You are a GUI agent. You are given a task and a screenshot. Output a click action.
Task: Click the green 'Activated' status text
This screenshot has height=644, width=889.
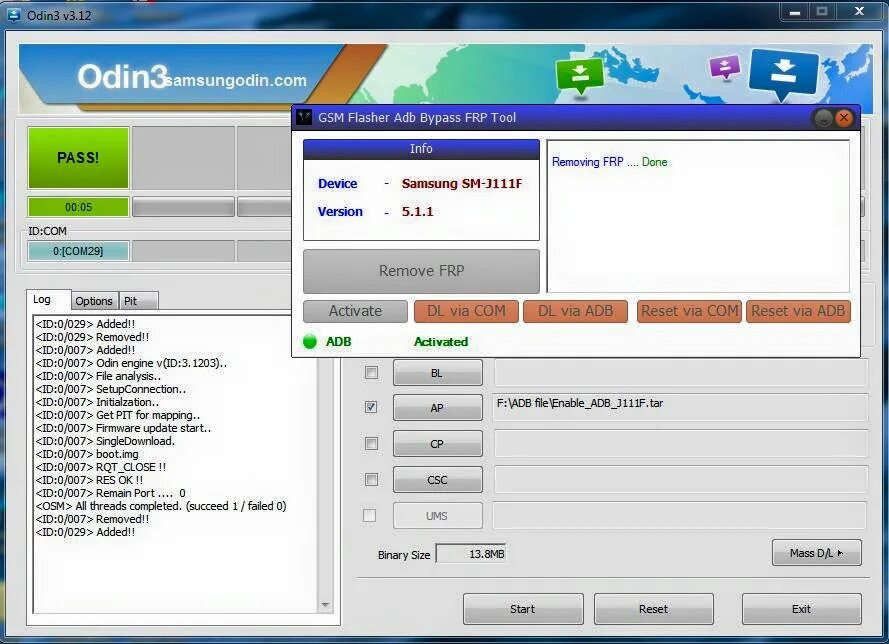tap(441, 342)
